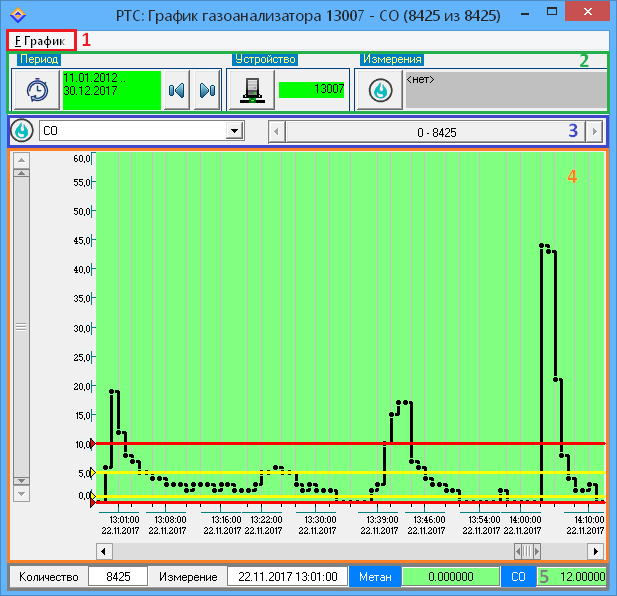Click the device computer icon button

tap(252, 90)
